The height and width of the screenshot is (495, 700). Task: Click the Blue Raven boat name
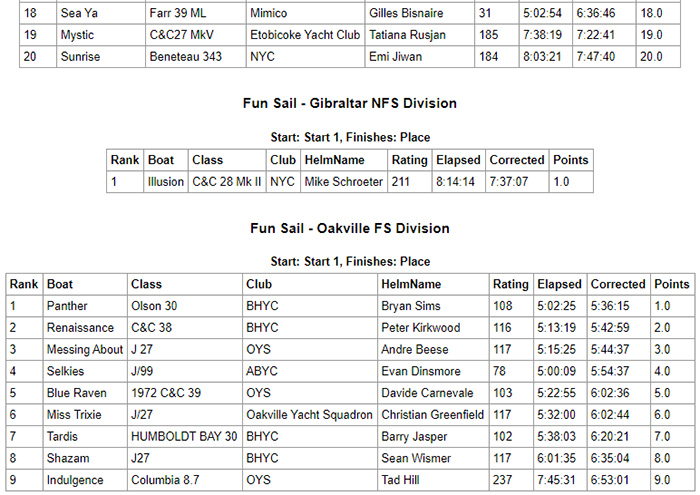76,393
